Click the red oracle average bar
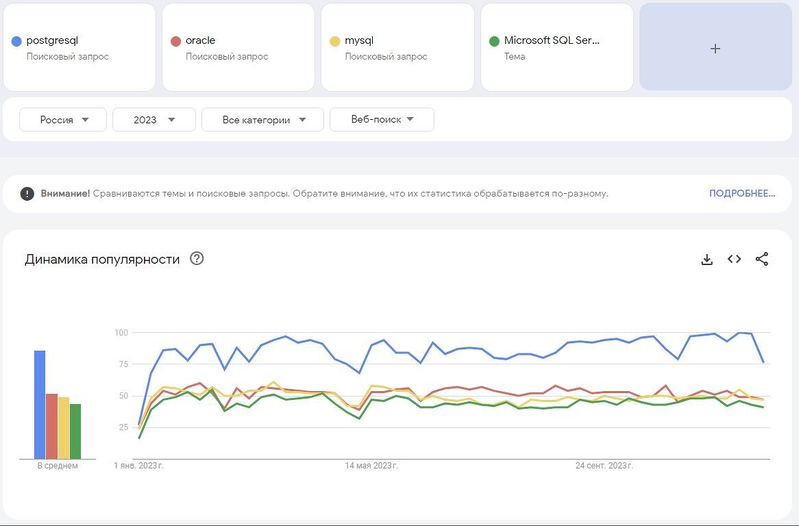The height and width of the screenshot is (526, 799). (x=52, y=426)
